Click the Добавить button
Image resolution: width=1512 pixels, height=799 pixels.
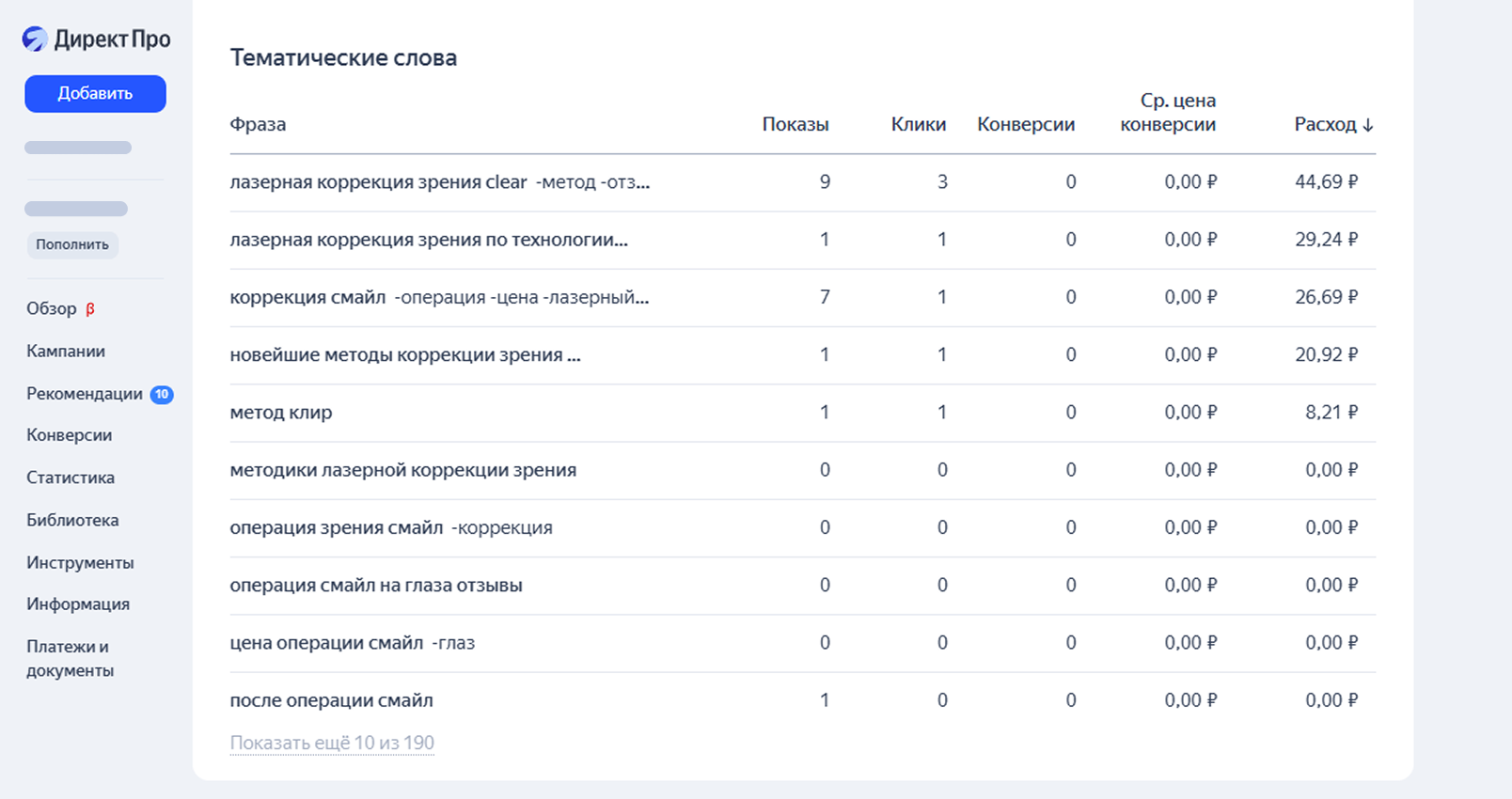click(x=95, y=94)
